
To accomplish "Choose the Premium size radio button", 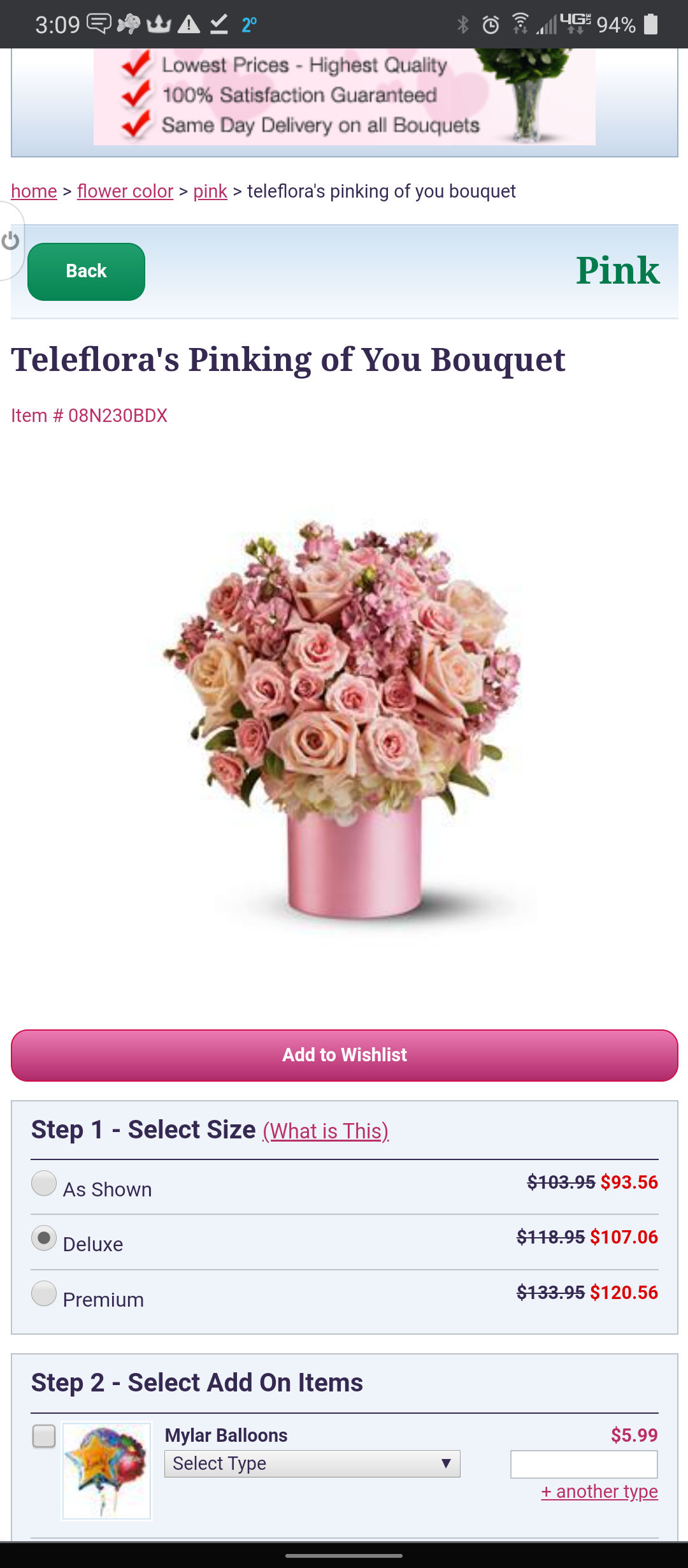I will point(44,1294).
